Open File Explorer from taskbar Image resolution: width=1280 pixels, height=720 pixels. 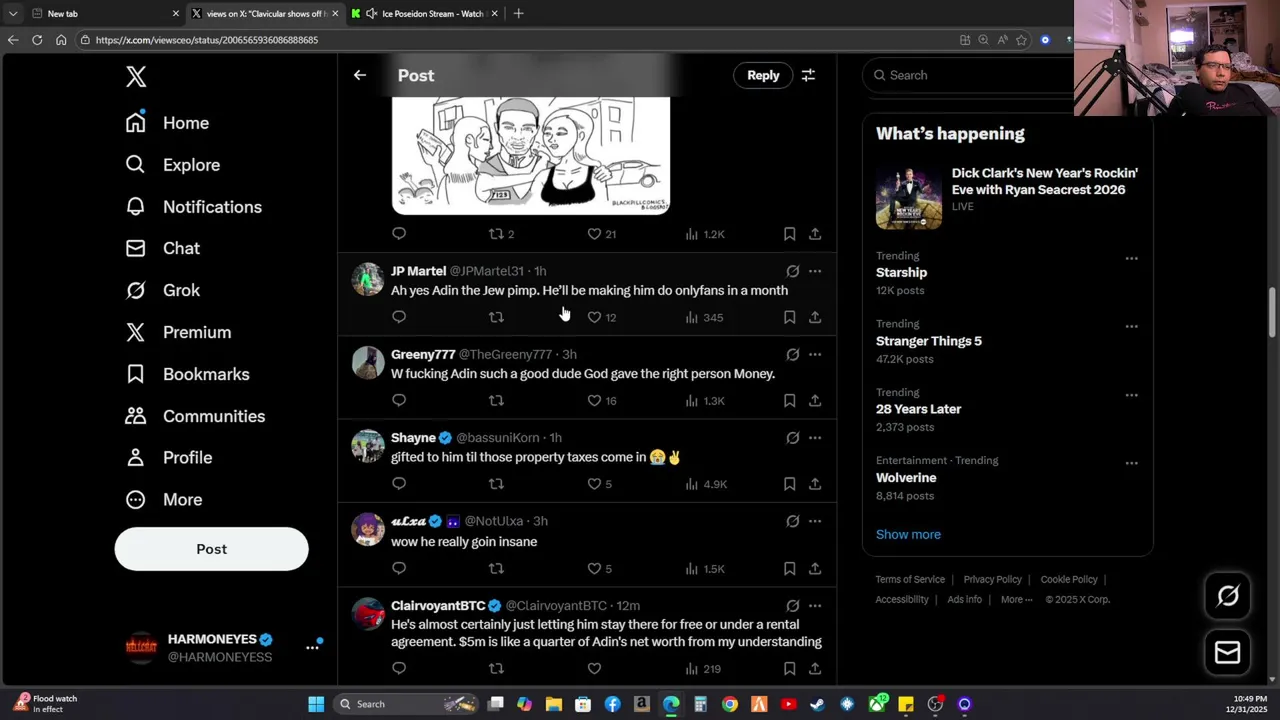coord(554,704)
